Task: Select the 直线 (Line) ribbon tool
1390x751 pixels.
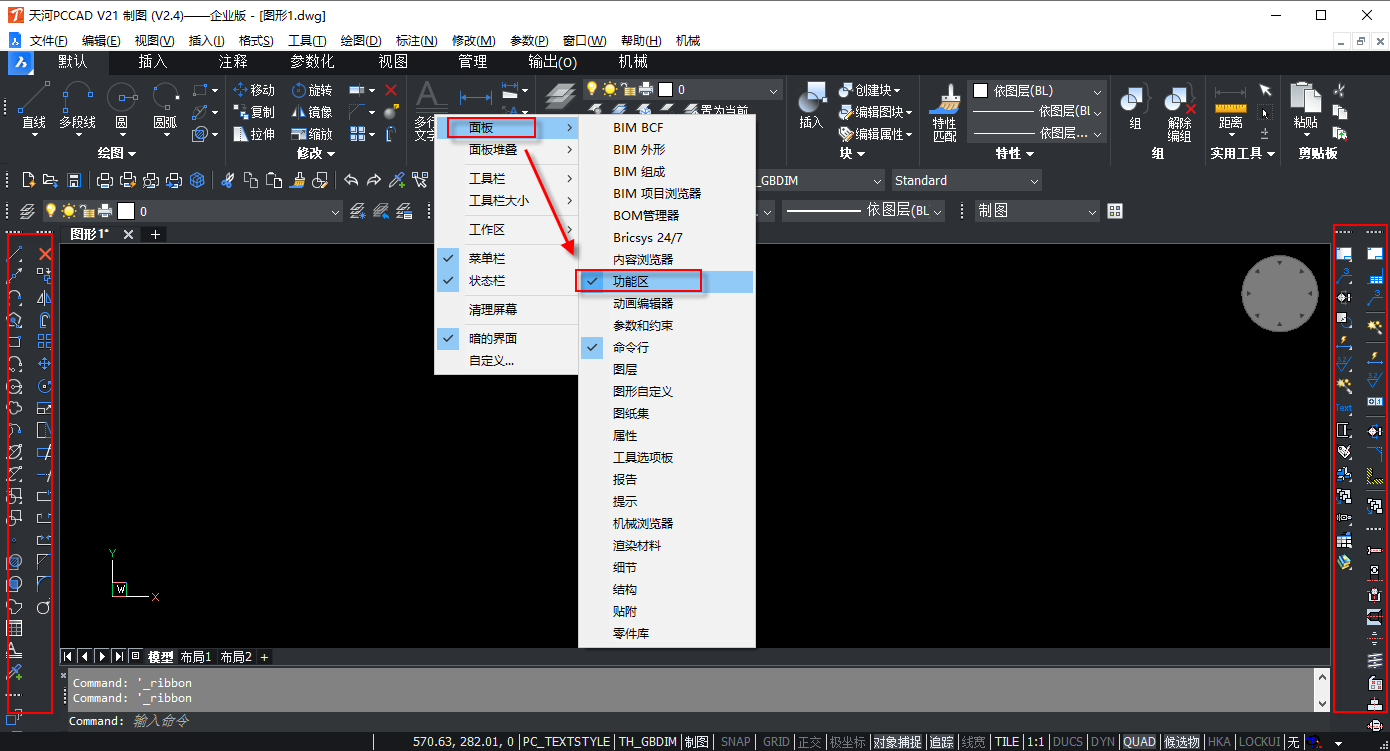Action: (x=33, y=108)
